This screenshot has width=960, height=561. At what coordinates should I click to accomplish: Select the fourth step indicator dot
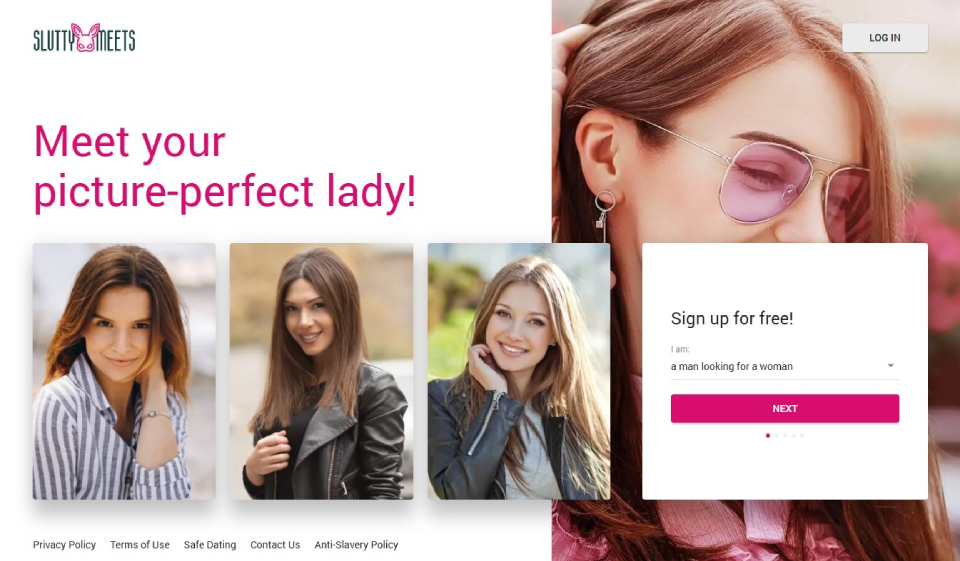click(793, 435)
